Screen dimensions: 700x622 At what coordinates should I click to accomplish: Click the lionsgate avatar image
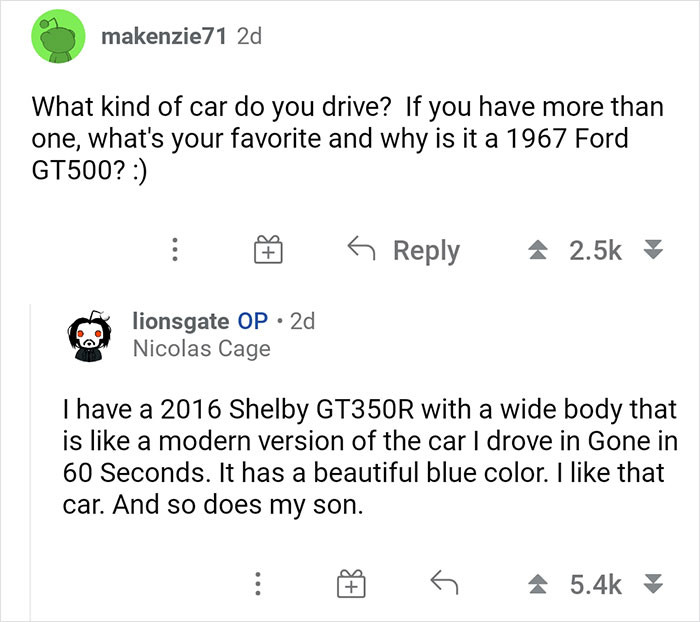[x=91, y=333]
